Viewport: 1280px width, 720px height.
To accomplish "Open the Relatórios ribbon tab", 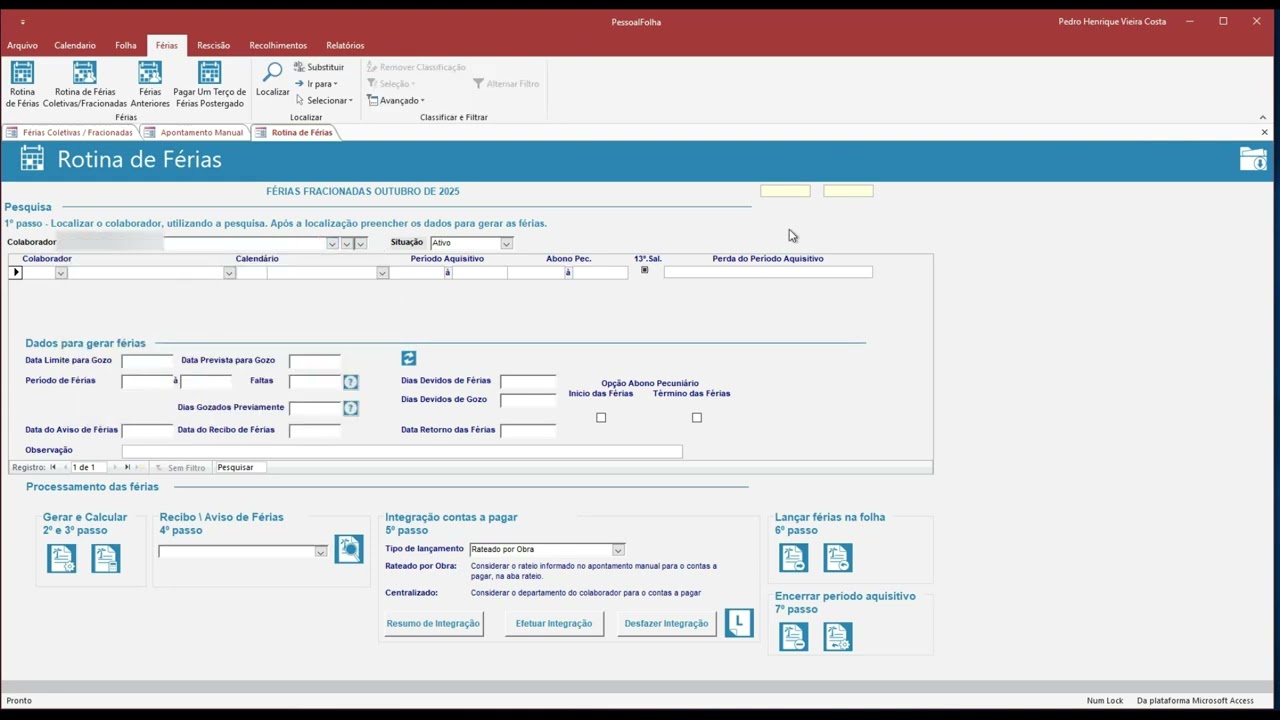I will (345, 45).
